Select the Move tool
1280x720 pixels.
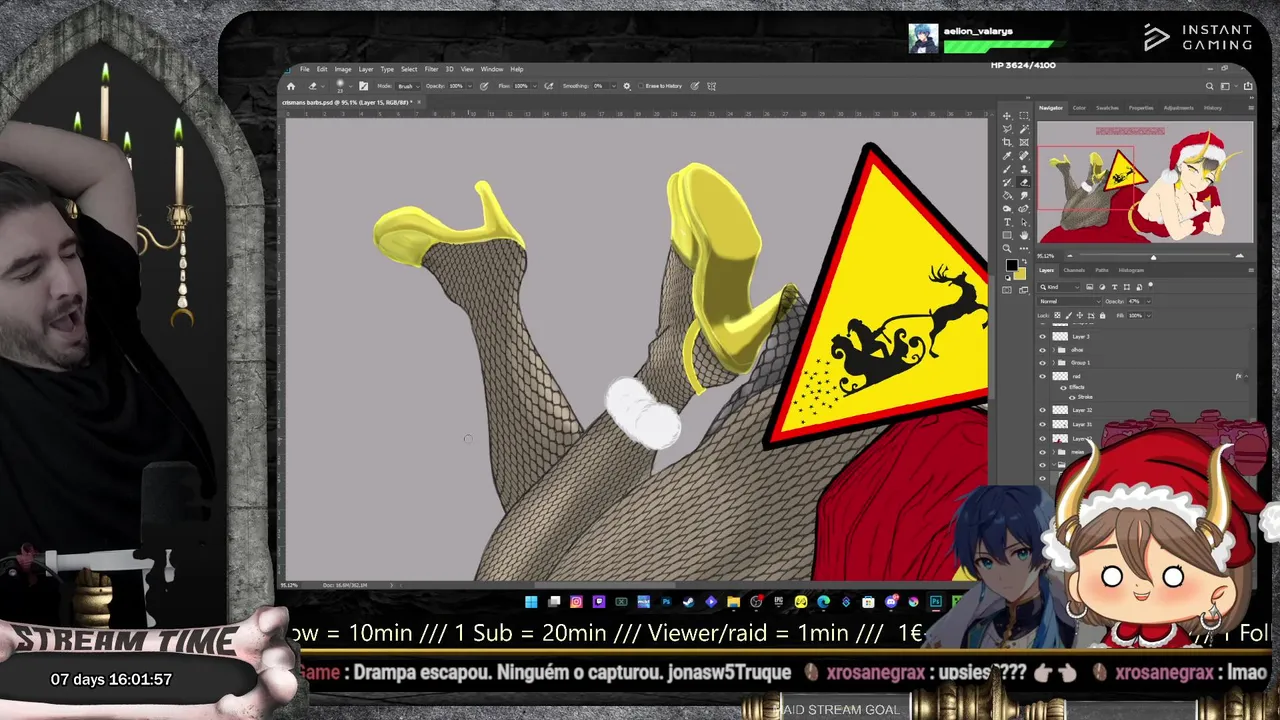(x=1007, y=116)
